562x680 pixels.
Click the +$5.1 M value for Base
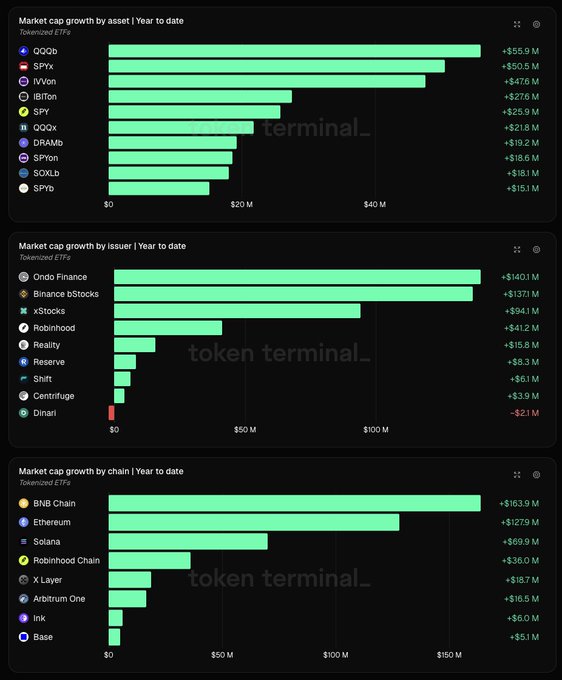coord(524,637)
